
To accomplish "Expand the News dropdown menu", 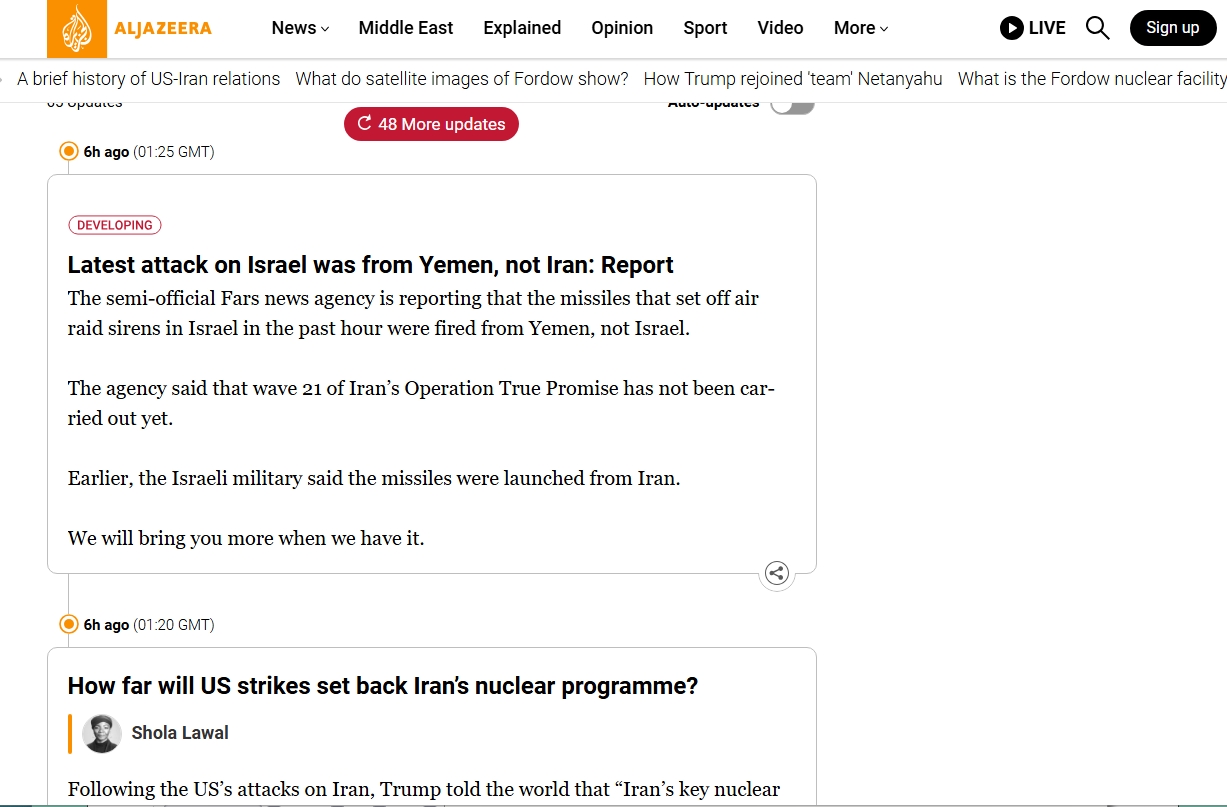I will coord(300,28).
